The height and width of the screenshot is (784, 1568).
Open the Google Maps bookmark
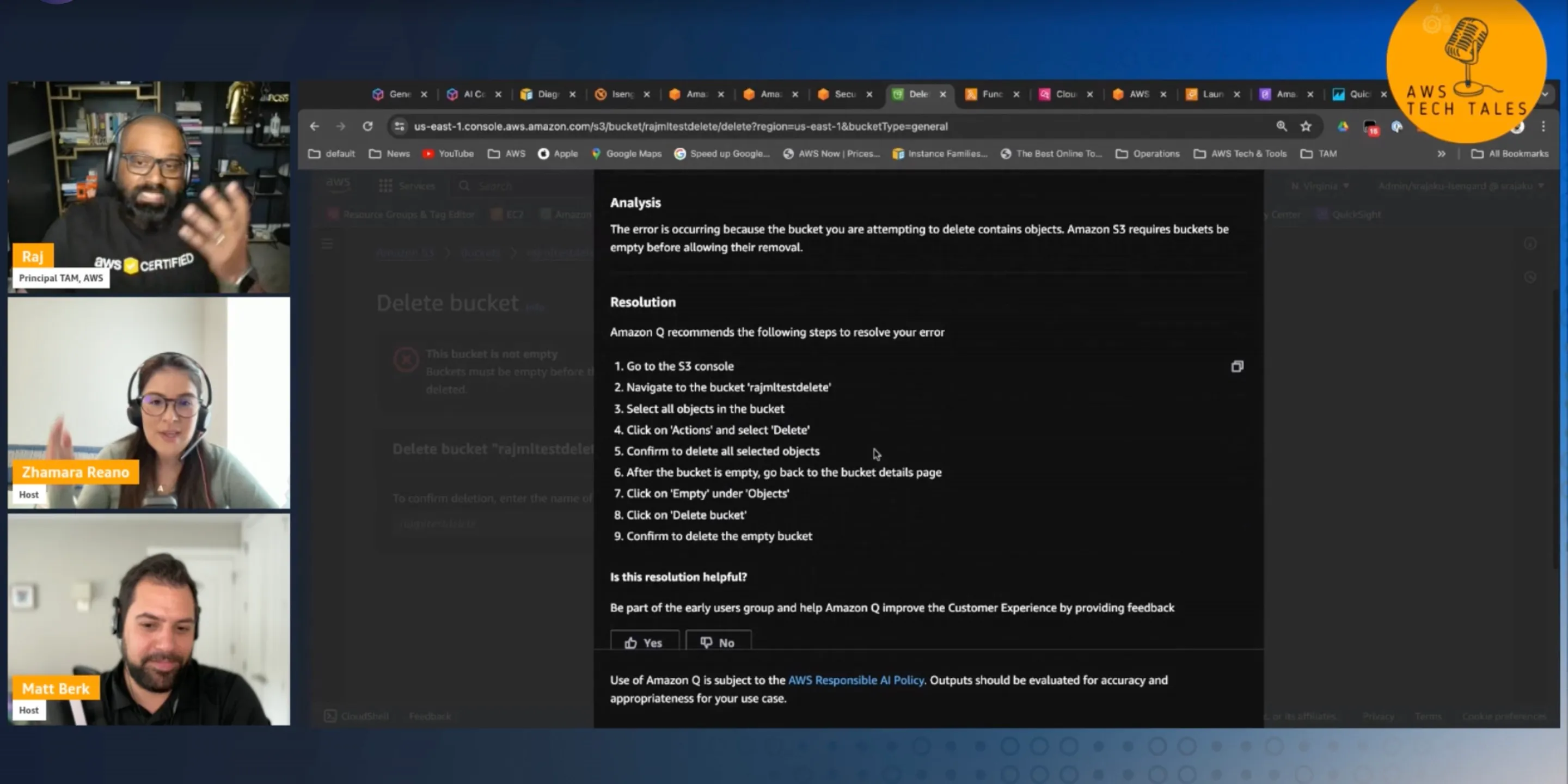626,154
